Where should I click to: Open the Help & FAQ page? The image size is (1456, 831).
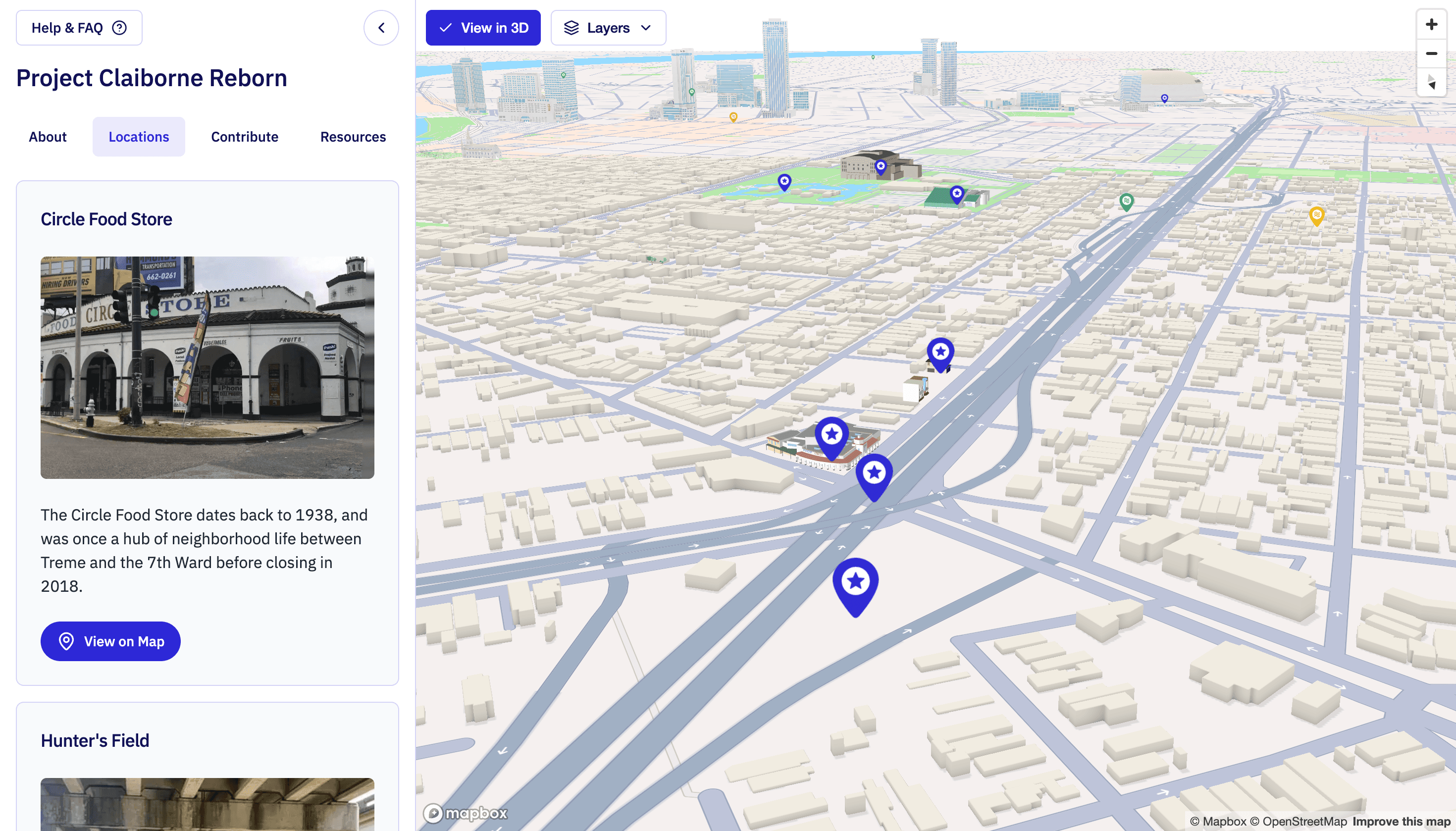79,27
